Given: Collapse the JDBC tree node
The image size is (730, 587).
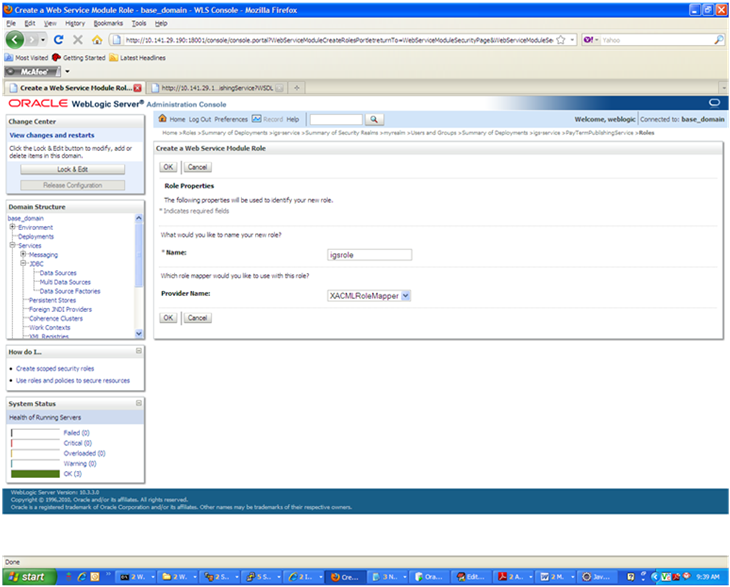Looking at the screenshot, I should tap(23, 263).
